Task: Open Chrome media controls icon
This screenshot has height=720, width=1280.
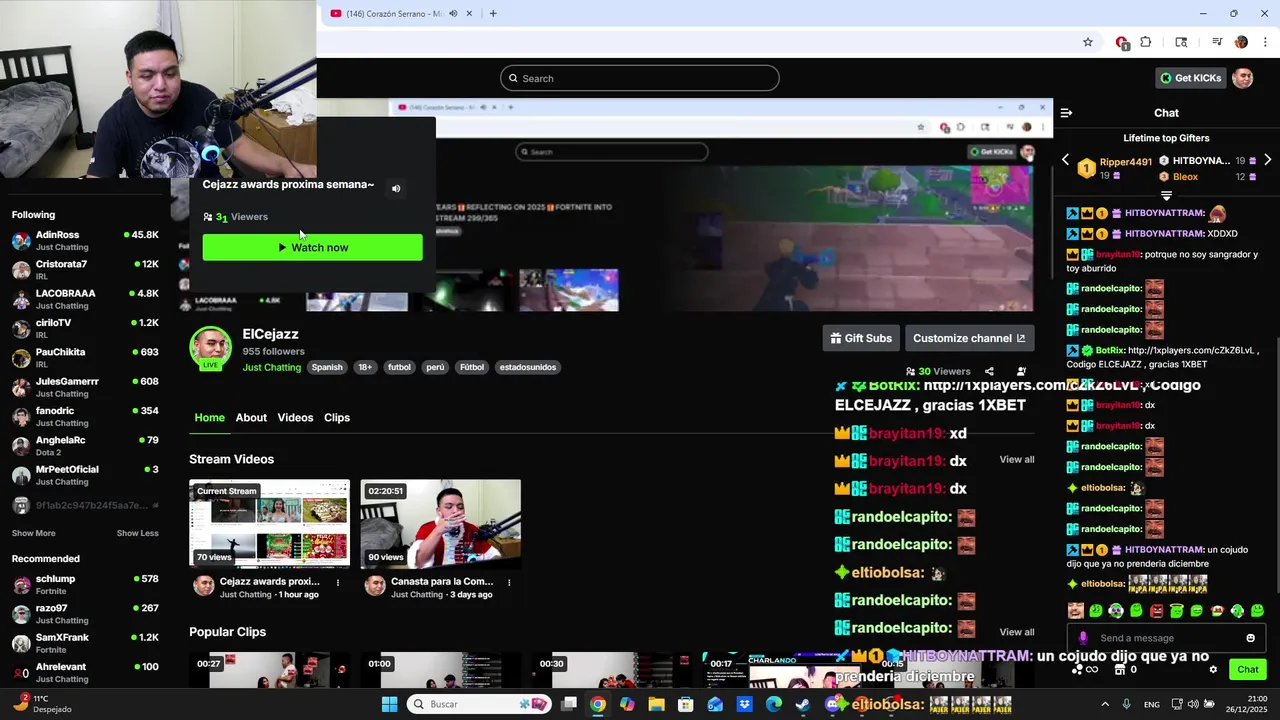Action: pos(1217,42)
